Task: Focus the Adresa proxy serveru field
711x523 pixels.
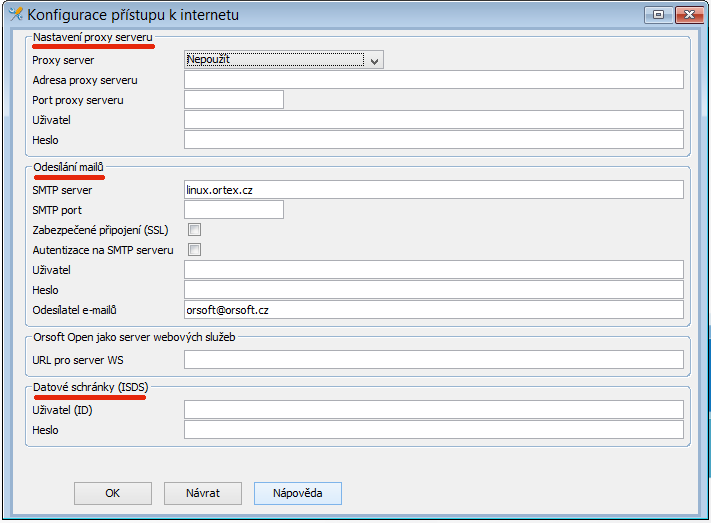Action: pyautogui.click(x=433, y=80)
